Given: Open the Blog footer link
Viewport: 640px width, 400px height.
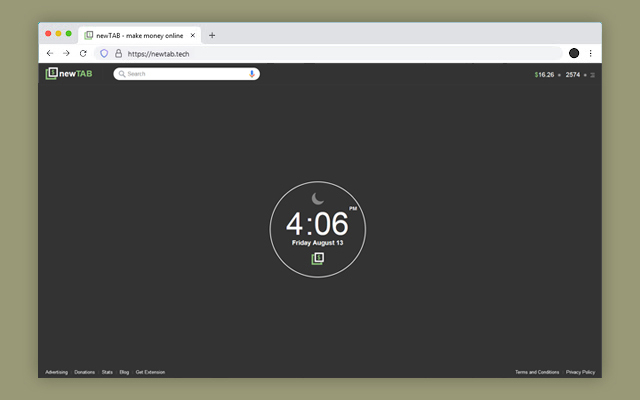Looking at the screenshot, I should (x=124, y=372).
